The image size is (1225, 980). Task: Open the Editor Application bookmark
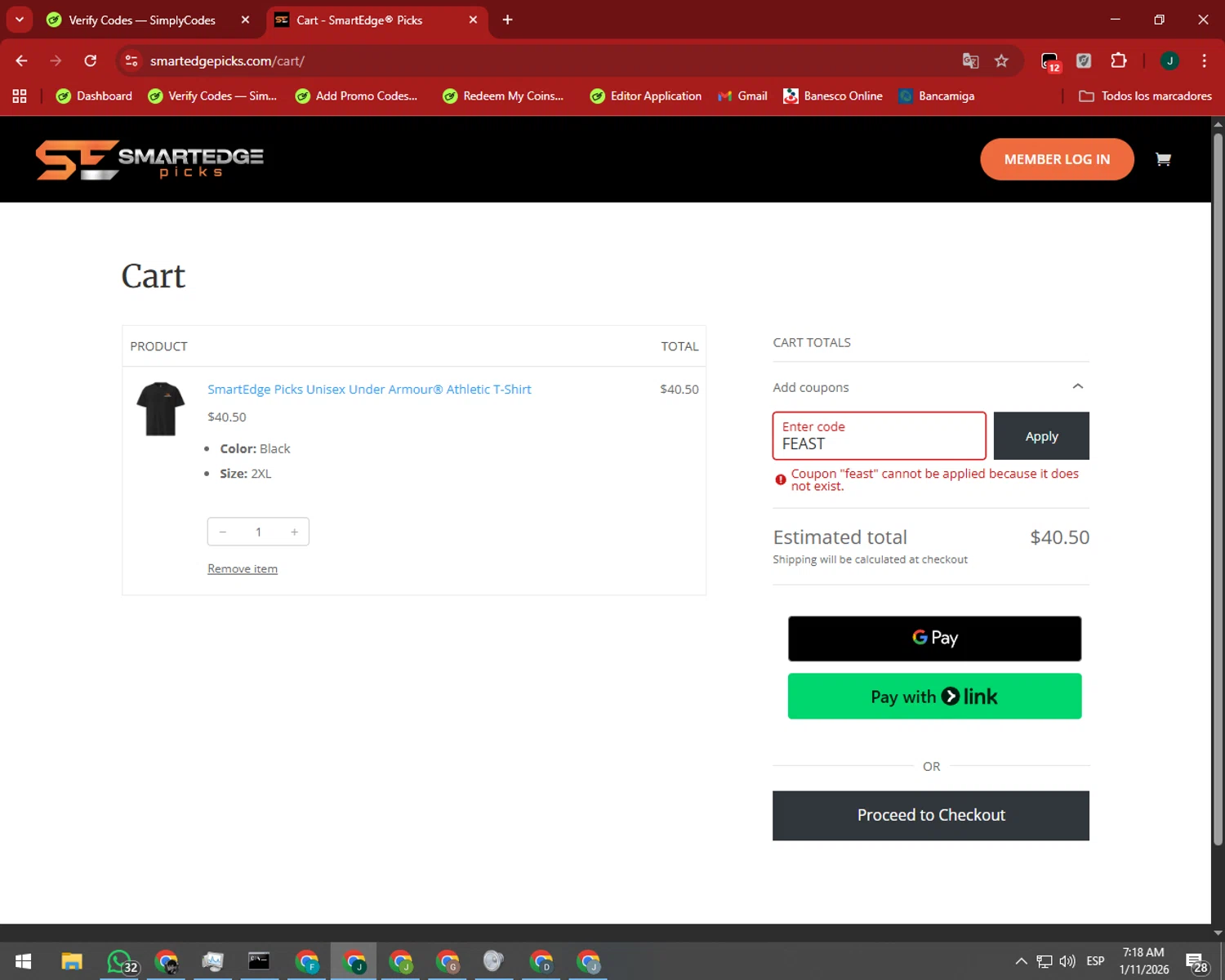646,96
